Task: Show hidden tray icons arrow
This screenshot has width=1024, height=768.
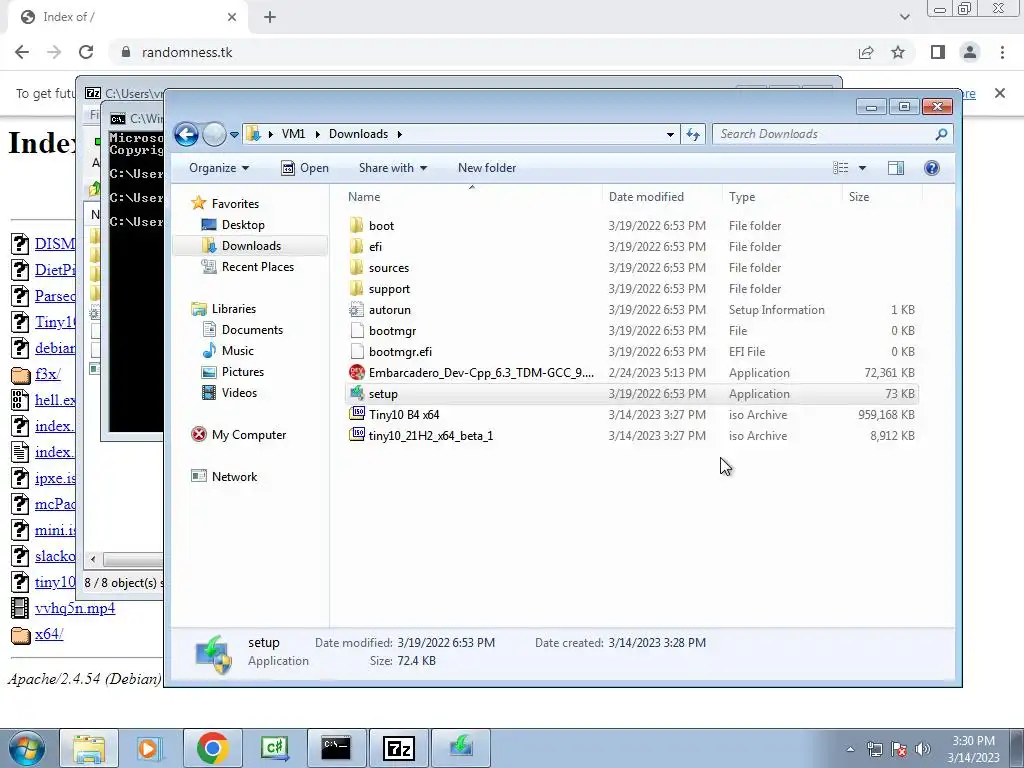Action: click(x=850, y=749)
